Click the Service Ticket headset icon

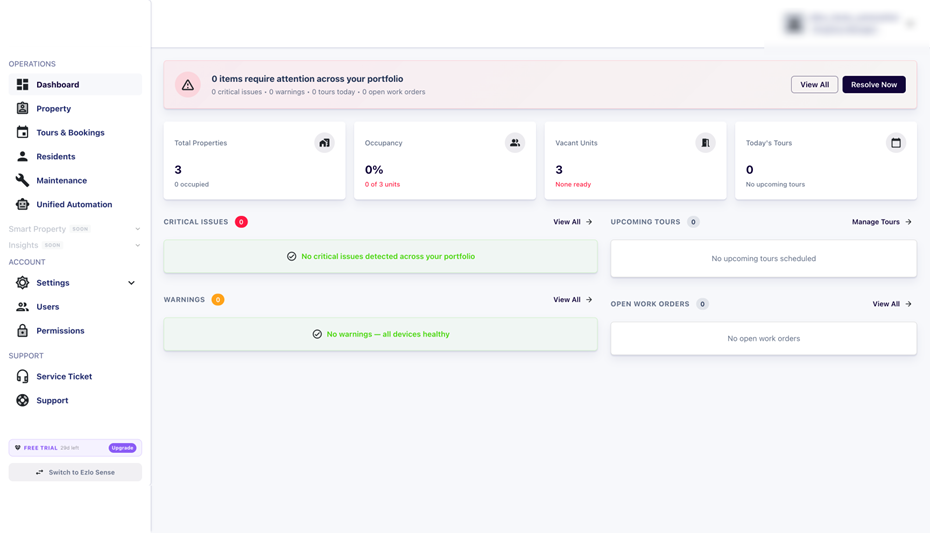pos(22,376)
